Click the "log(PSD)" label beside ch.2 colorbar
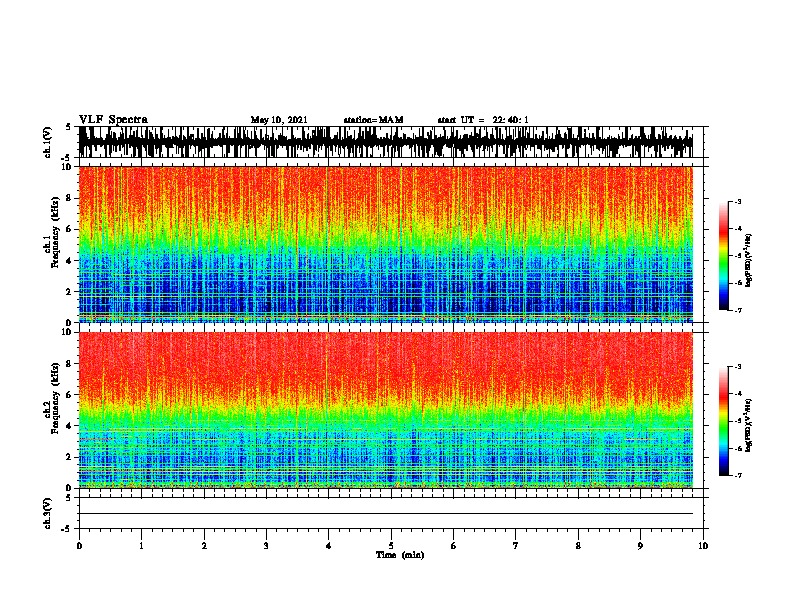The height and width of the screenshot is (612, 792). (749, 426)
